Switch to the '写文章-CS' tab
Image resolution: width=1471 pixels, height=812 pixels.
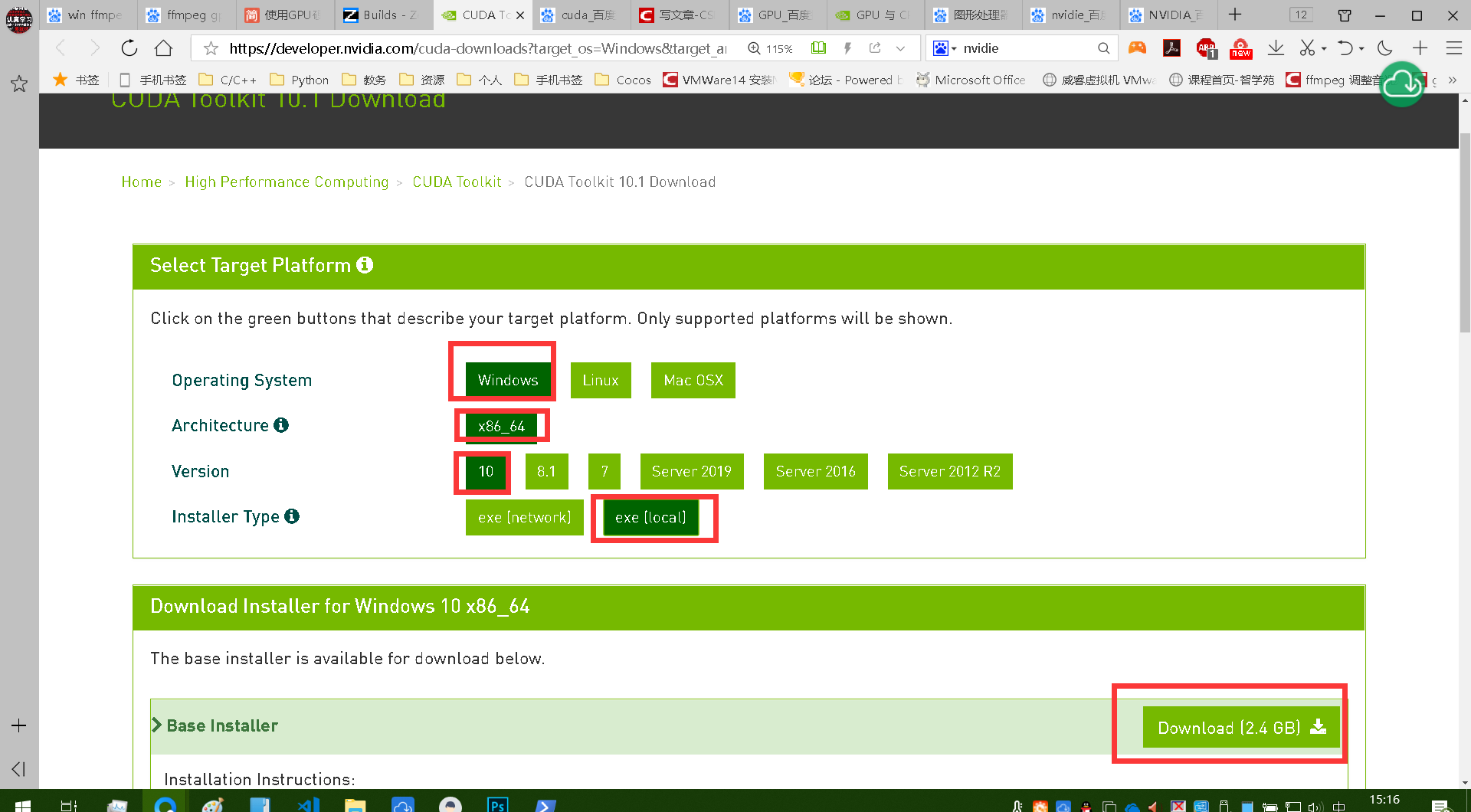coord(678,15)
